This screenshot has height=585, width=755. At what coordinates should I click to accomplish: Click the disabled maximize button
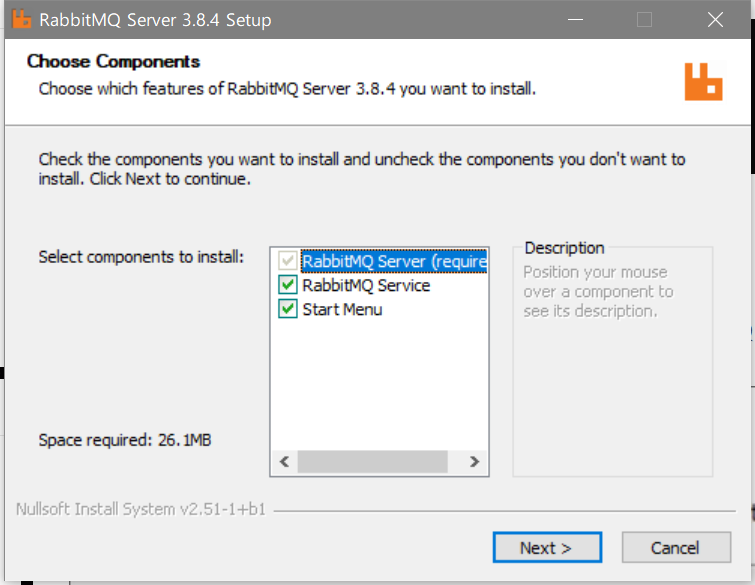pos(644,20)
